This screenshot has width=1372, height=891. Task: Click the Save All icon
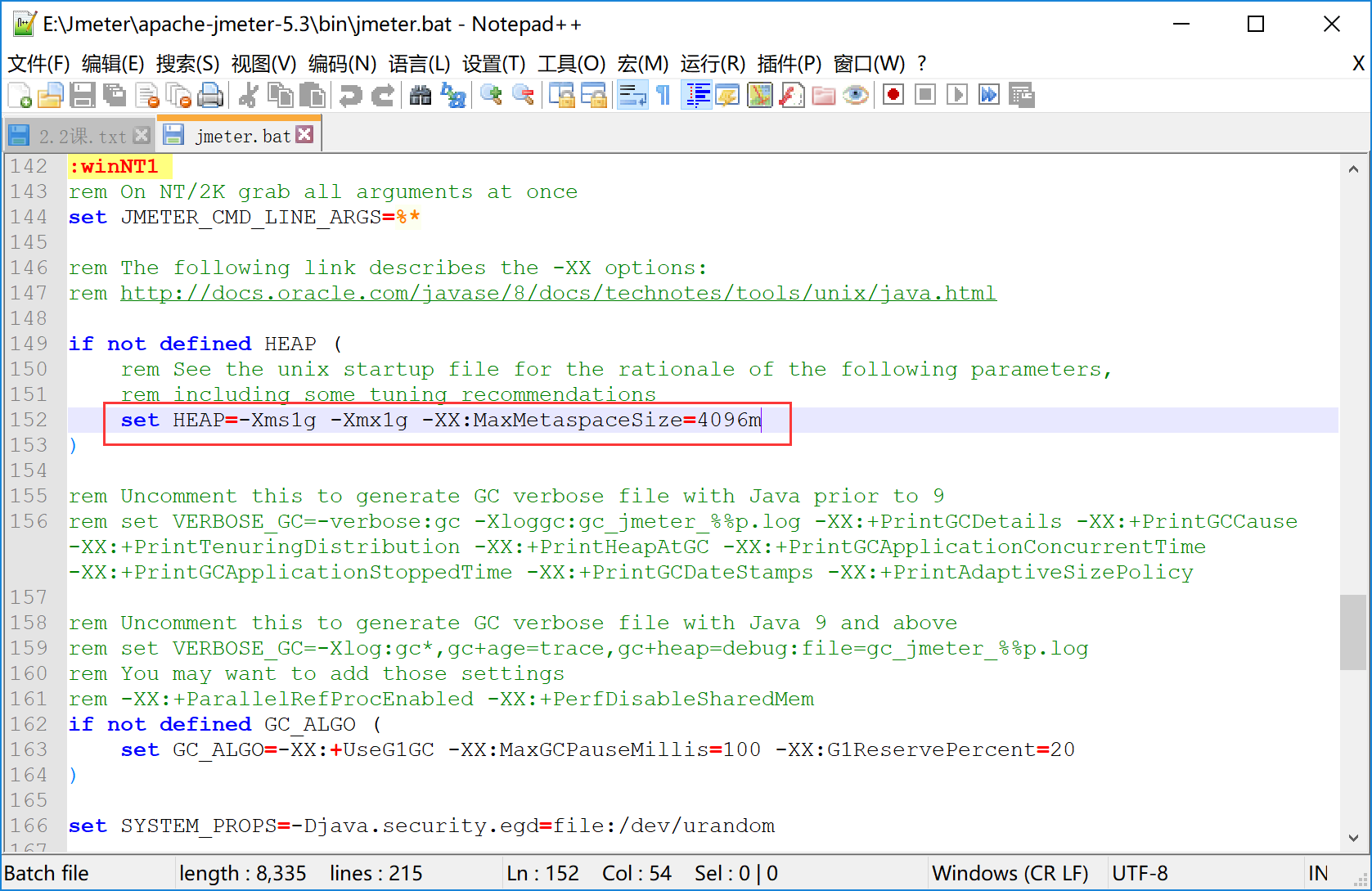115,95
